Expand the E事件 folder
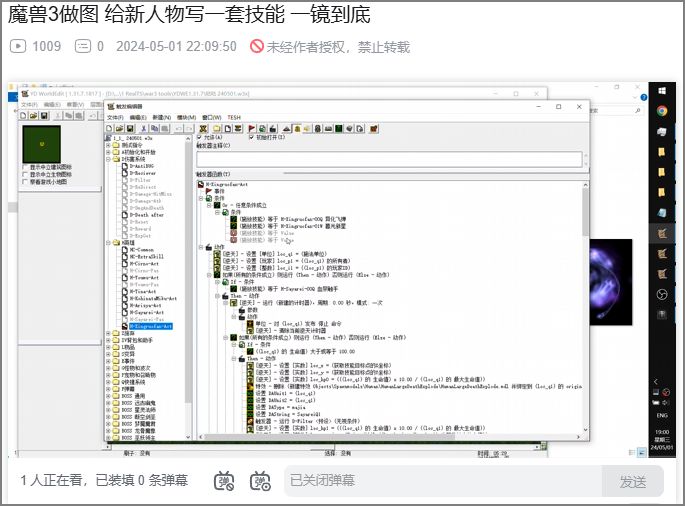 click(108, 361)
